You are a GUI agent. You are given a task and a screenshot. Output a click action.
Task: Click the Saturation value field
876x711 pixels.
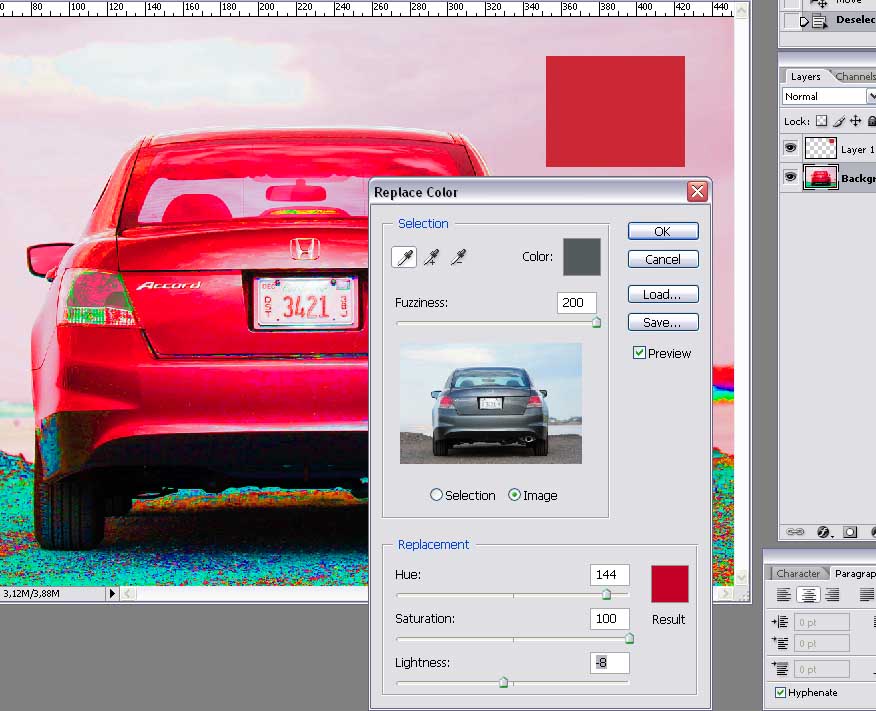[x=610, y=619]
